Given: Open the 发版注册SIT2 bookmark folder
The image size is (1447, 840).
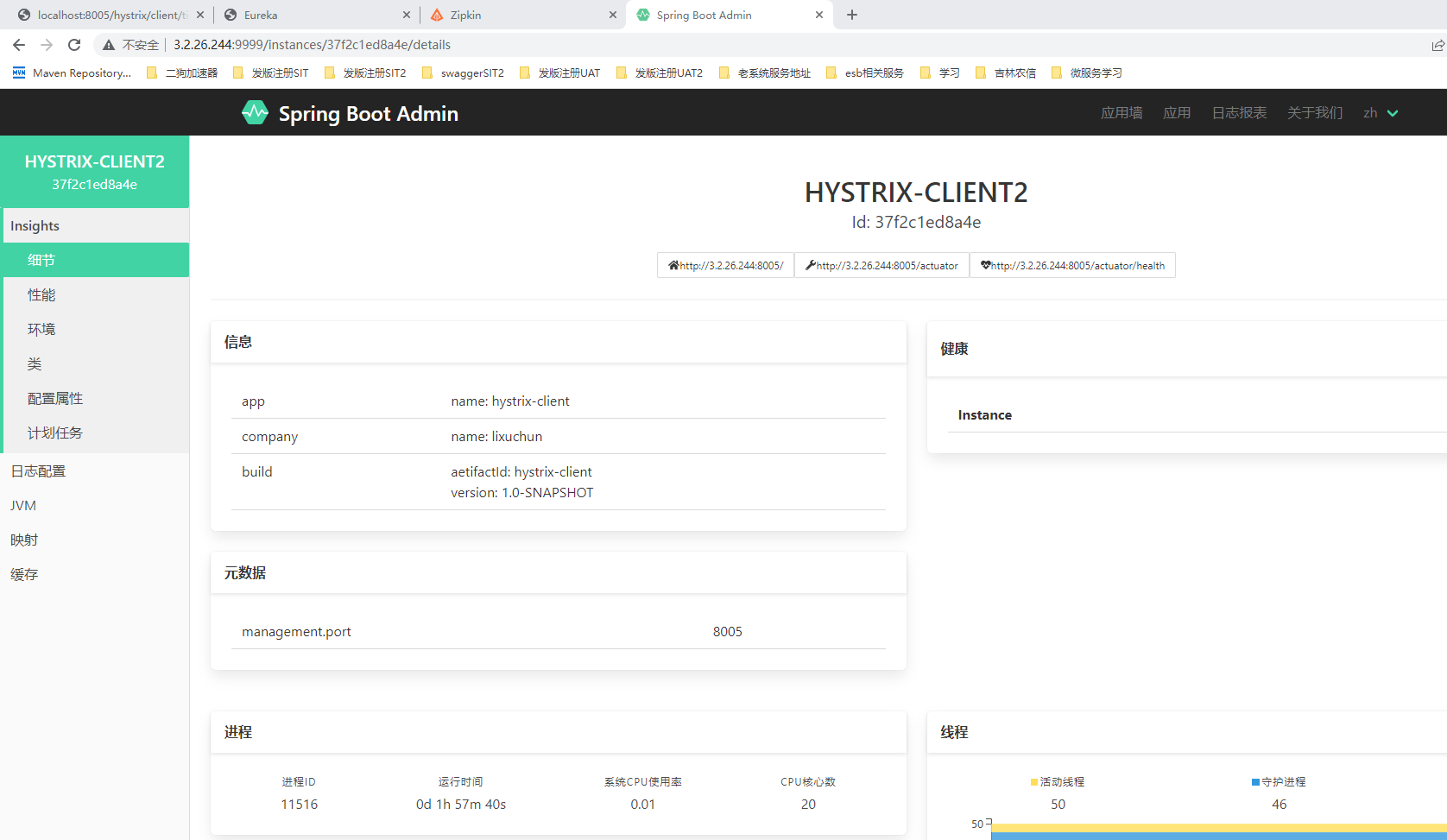Looking at the screenshot, I should click(x=365, y=73).
